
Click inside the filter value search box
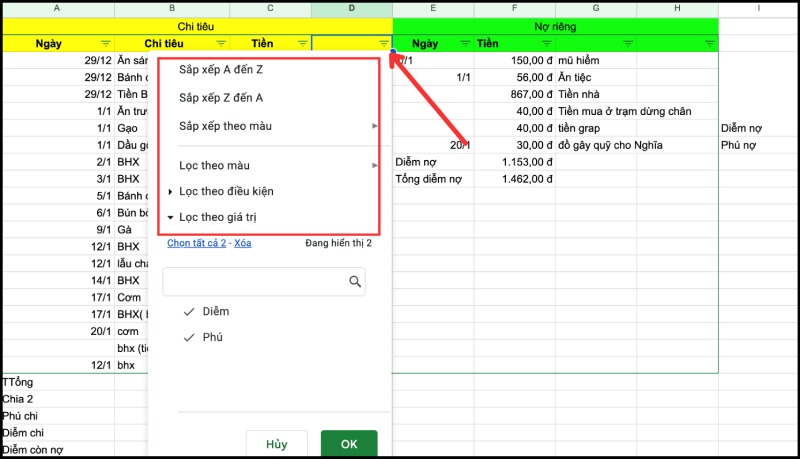[255, 283]
